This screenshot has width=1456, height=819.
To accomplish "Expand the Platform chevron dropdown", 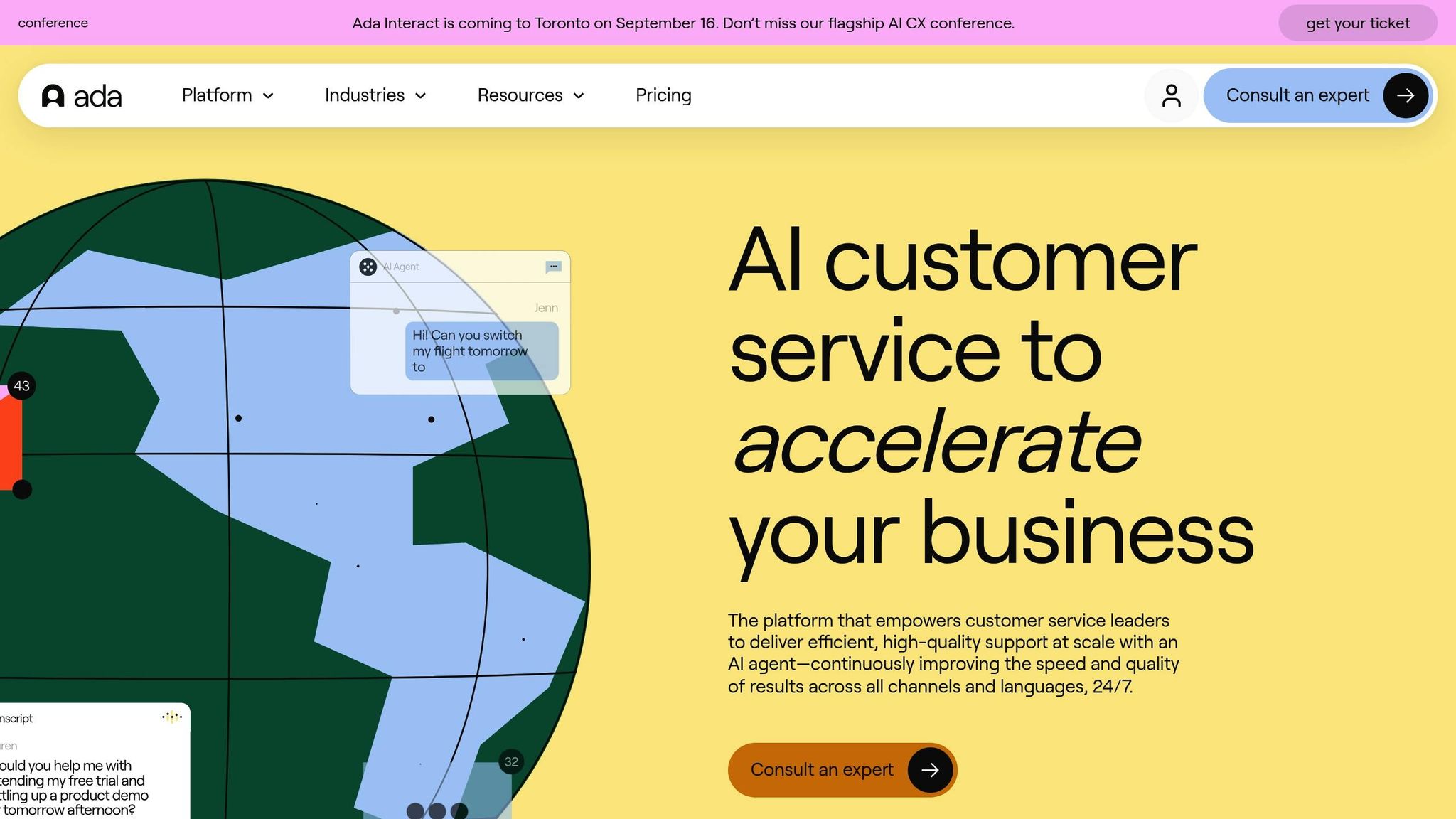I will (268, 96).
